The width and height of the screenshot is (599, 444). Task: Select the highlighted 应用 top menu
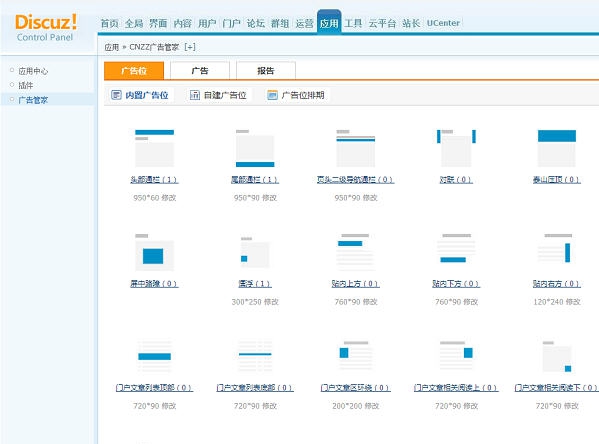[x=329, y=23]
